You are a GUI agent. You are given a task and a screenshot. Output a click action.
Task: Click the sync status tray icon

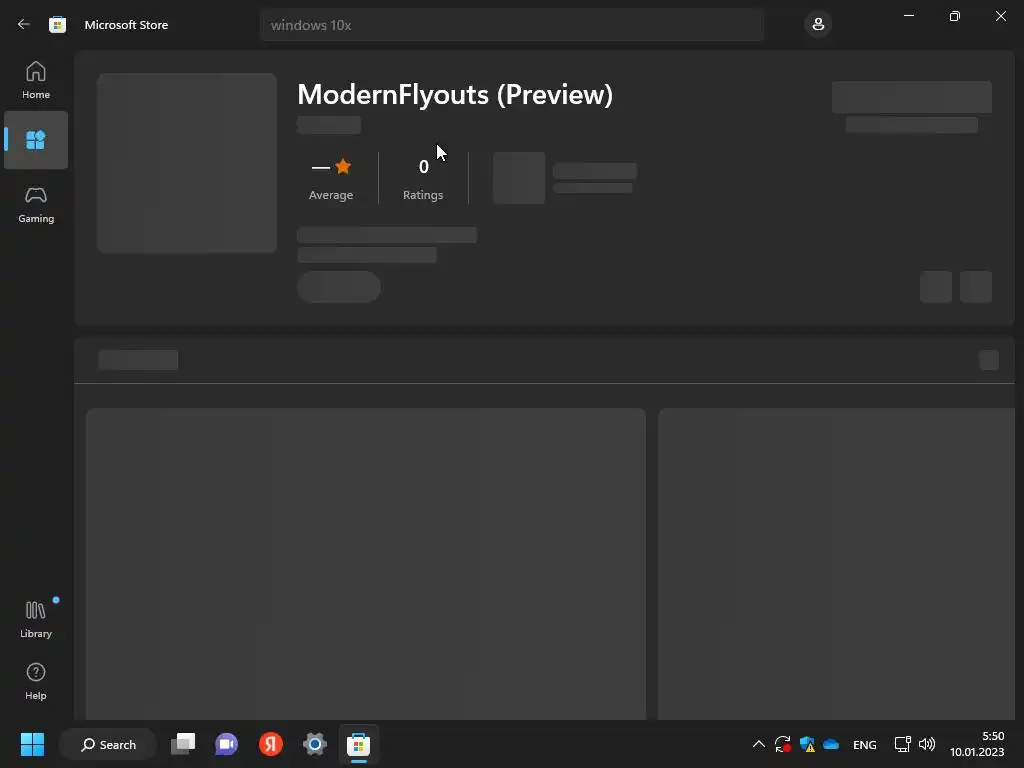click(x=782, y=744)
